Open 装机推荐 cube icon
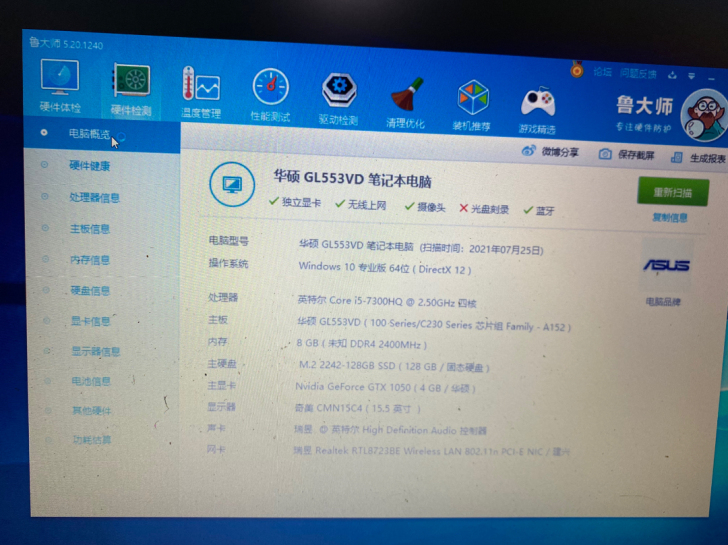This screenshot has width=728, height=545. 472,98
